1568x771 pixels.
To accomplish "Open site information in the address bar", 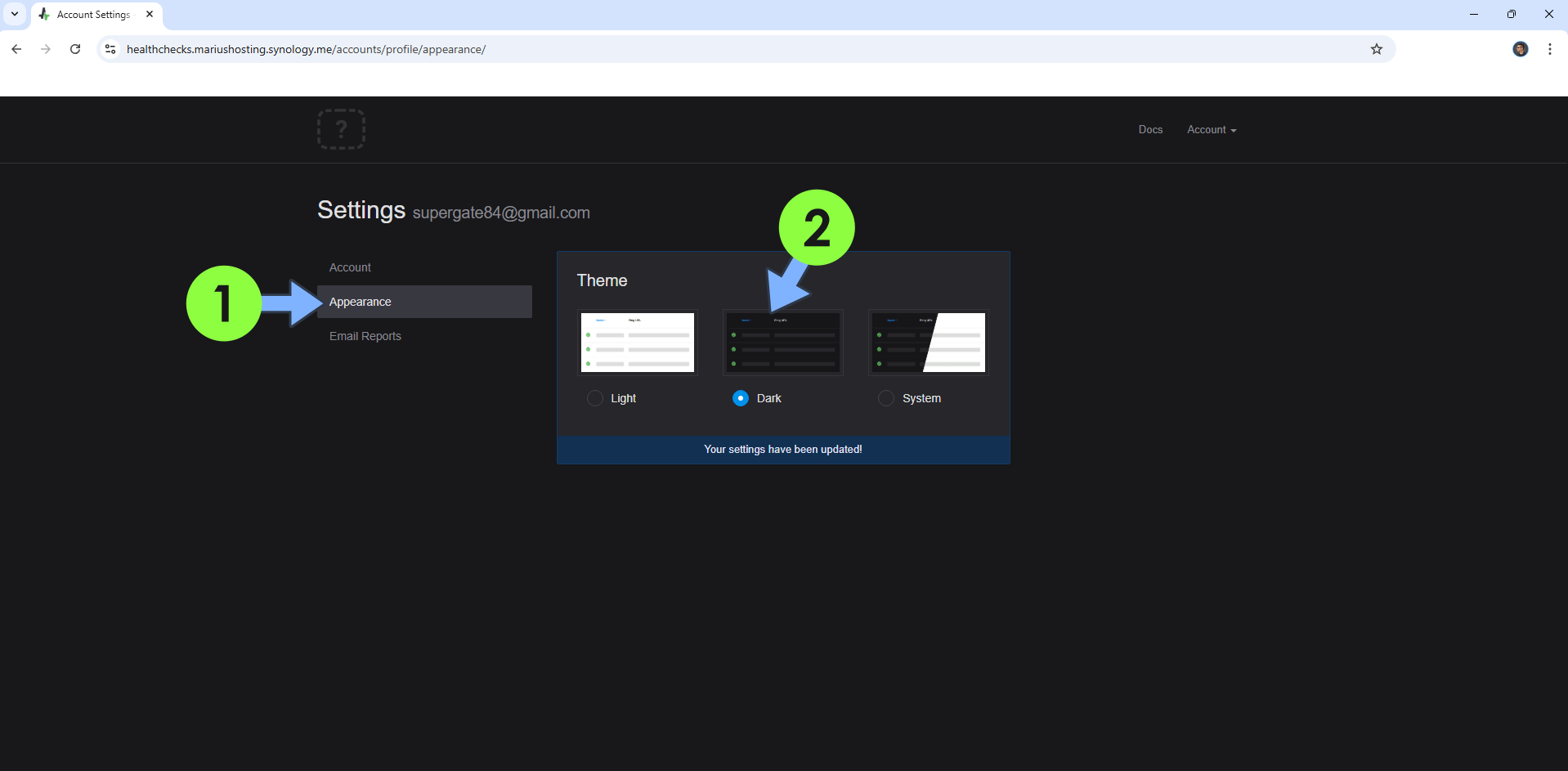I will (110, 49).
